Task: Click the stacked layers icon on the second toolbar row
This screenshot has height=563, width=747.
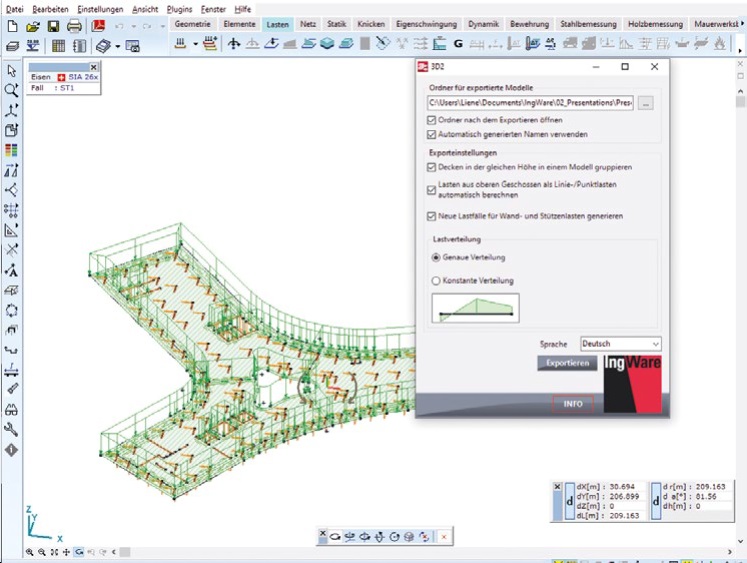Action: point(13,46)
